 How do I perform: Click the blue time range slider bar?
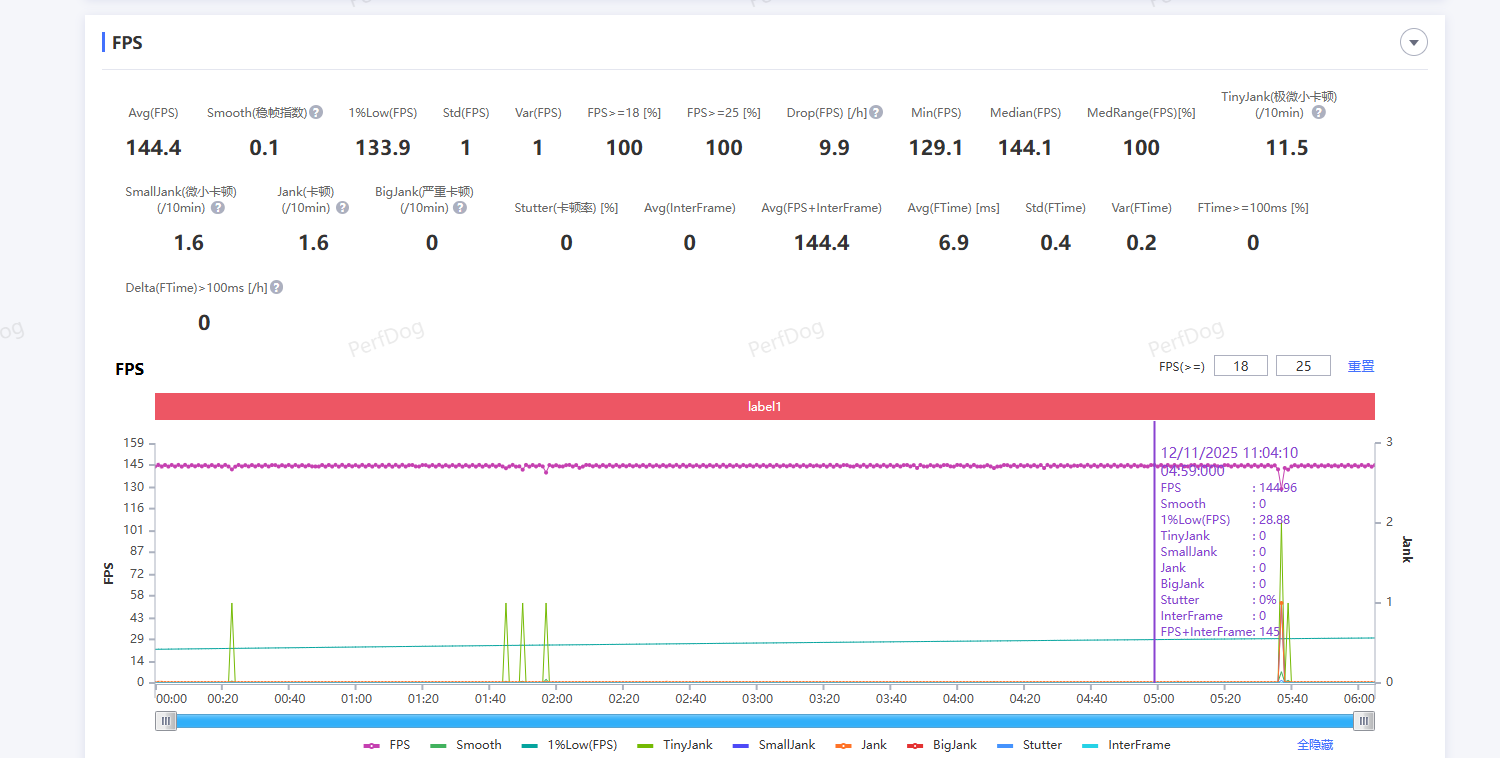(765, 721)
